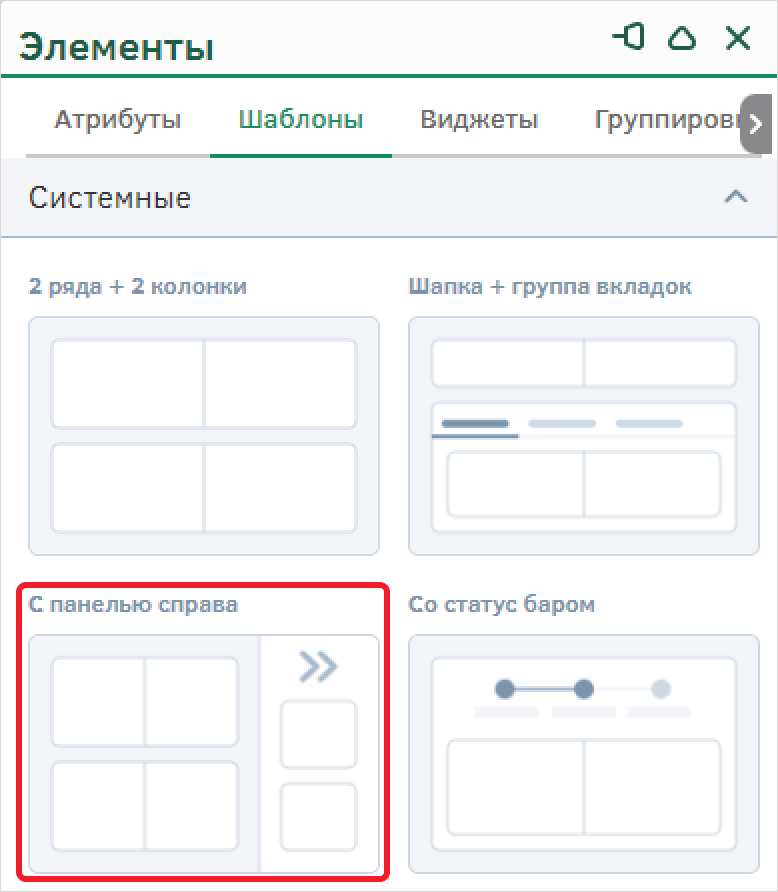Click the Системные section title
778x892 pixels.
[110, 198]
